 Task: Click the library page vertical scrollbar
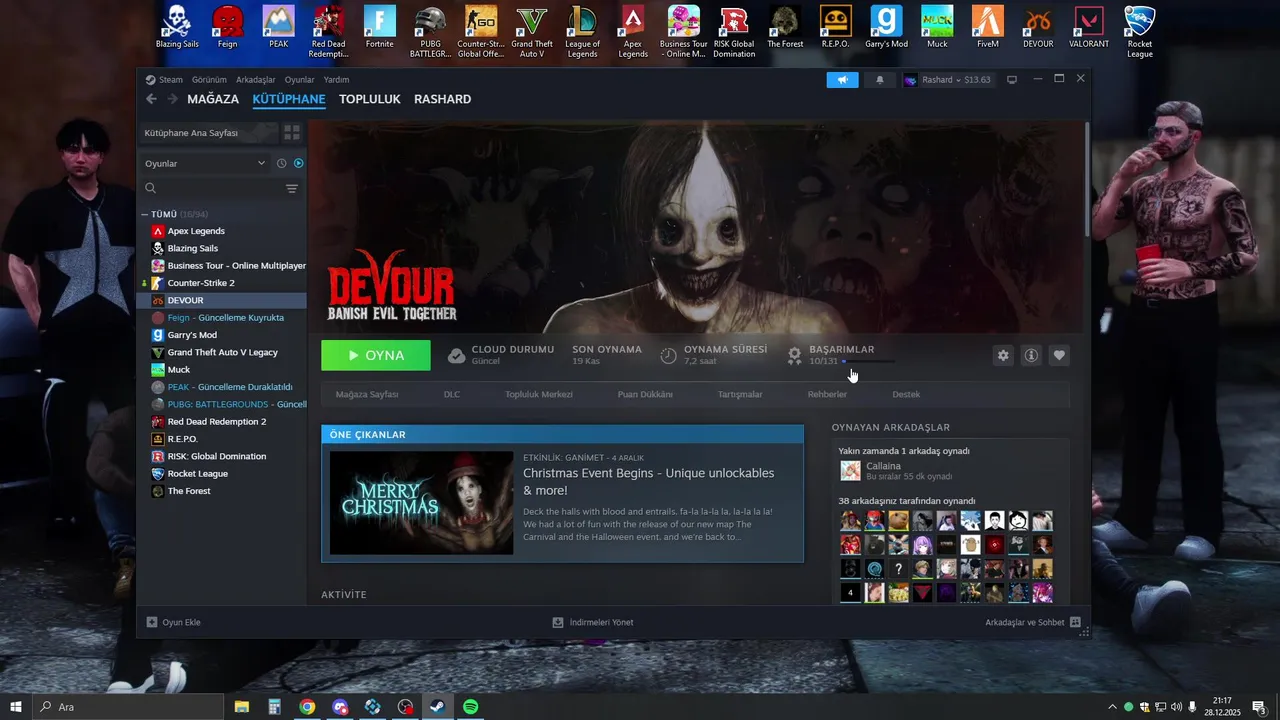tap(1087, 180)
